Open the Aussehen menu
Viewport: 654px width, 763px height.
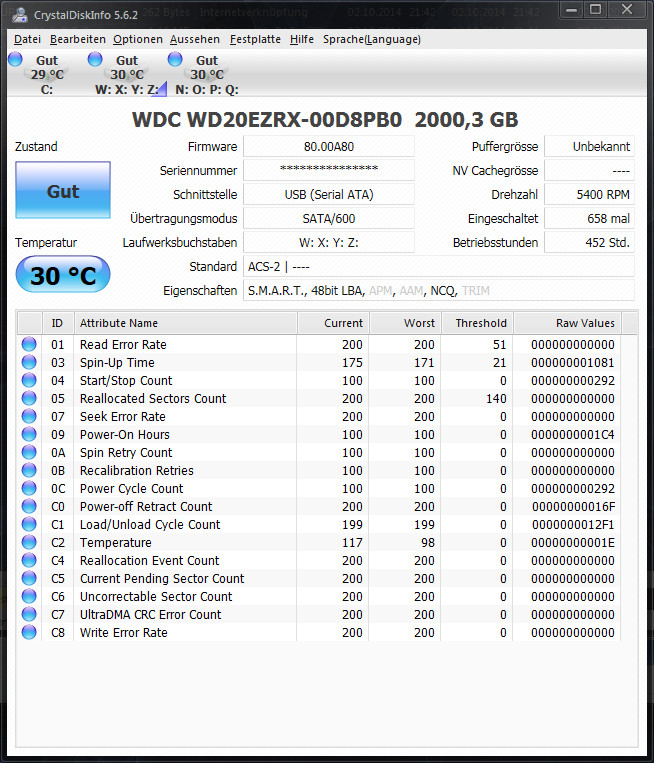[195, 39]
